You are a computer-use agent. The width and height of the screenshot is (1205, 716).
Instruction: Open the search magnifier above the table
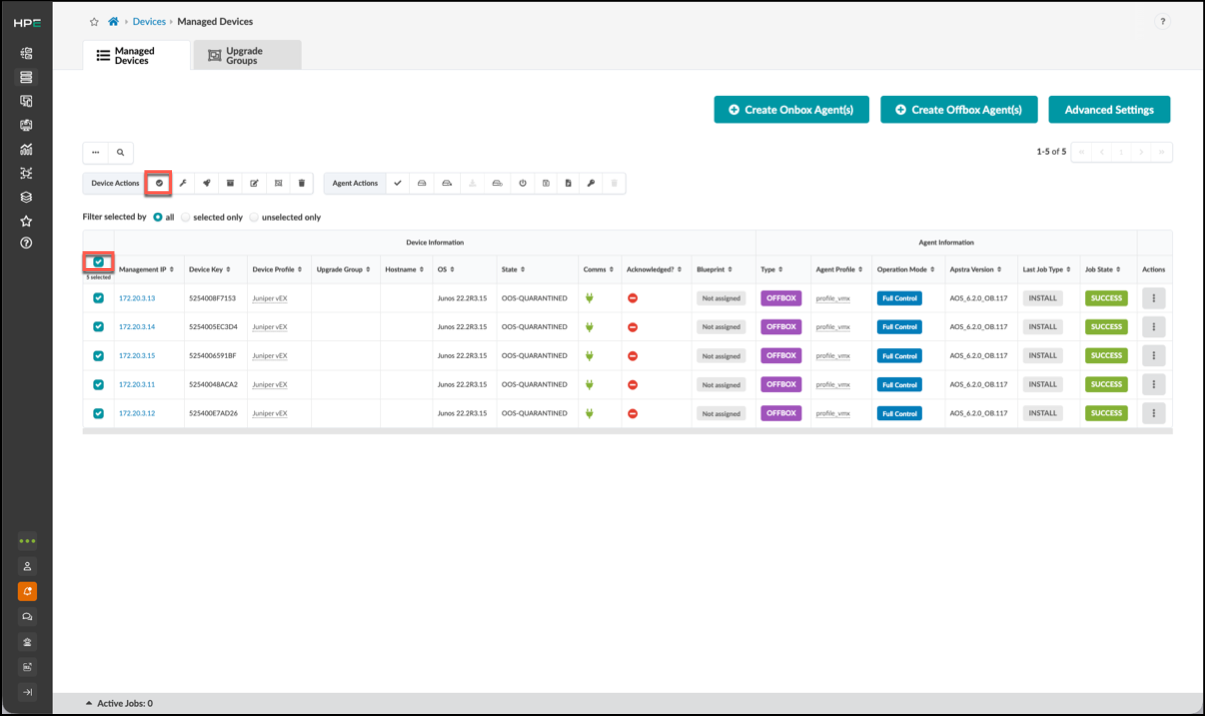tap(120, 152)
